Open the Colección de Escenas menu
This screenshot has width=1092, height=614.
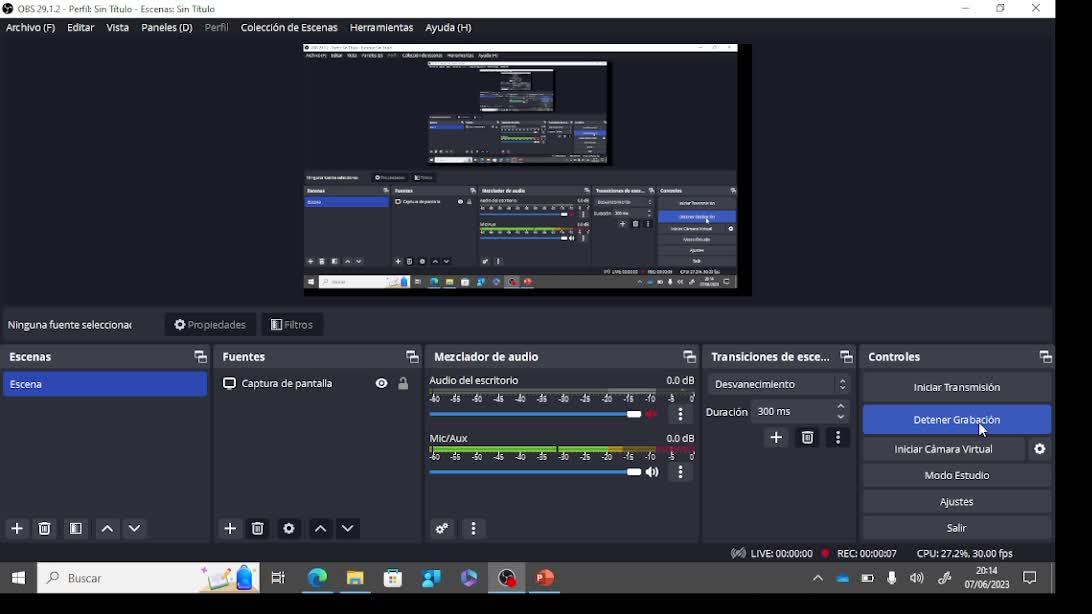(289, 28)
